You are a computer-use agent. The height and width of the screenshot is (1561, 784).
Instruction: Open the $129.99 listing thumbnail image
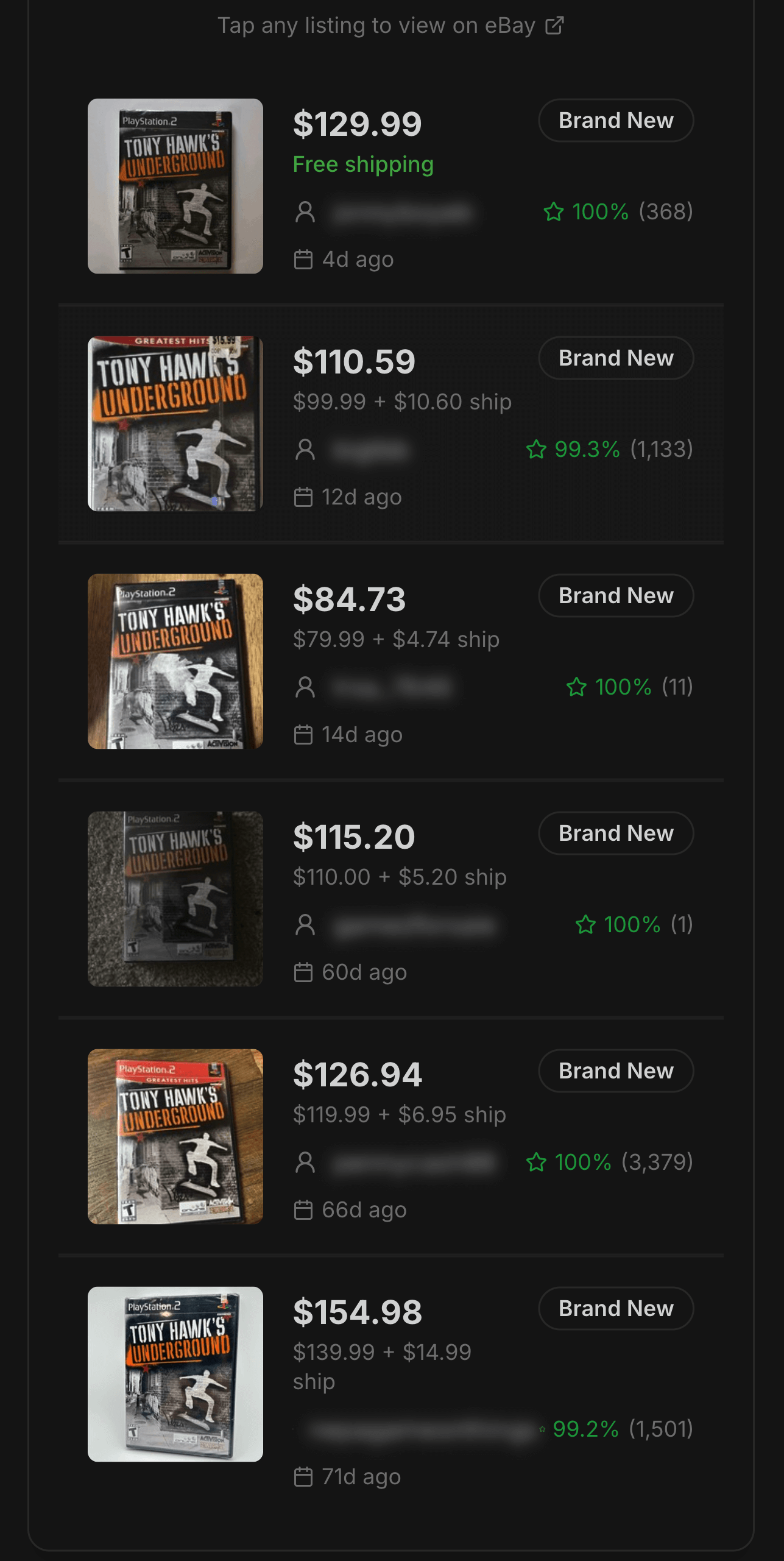175,186
